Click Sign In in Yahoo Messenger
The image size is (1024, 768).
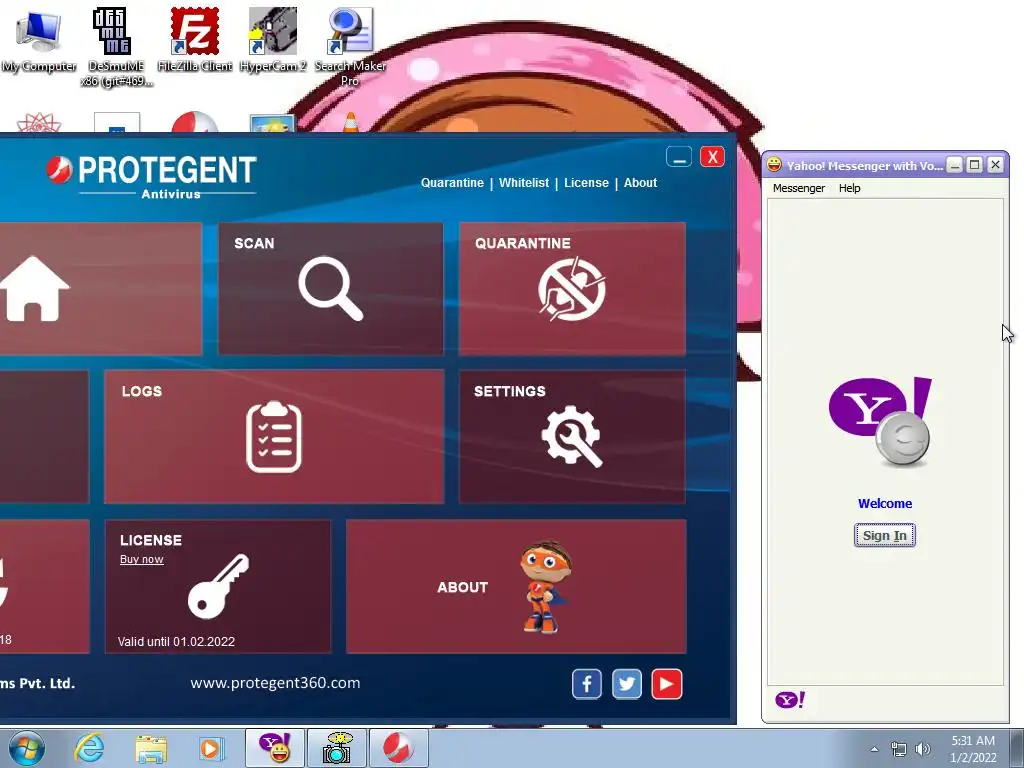coord(885,536)
